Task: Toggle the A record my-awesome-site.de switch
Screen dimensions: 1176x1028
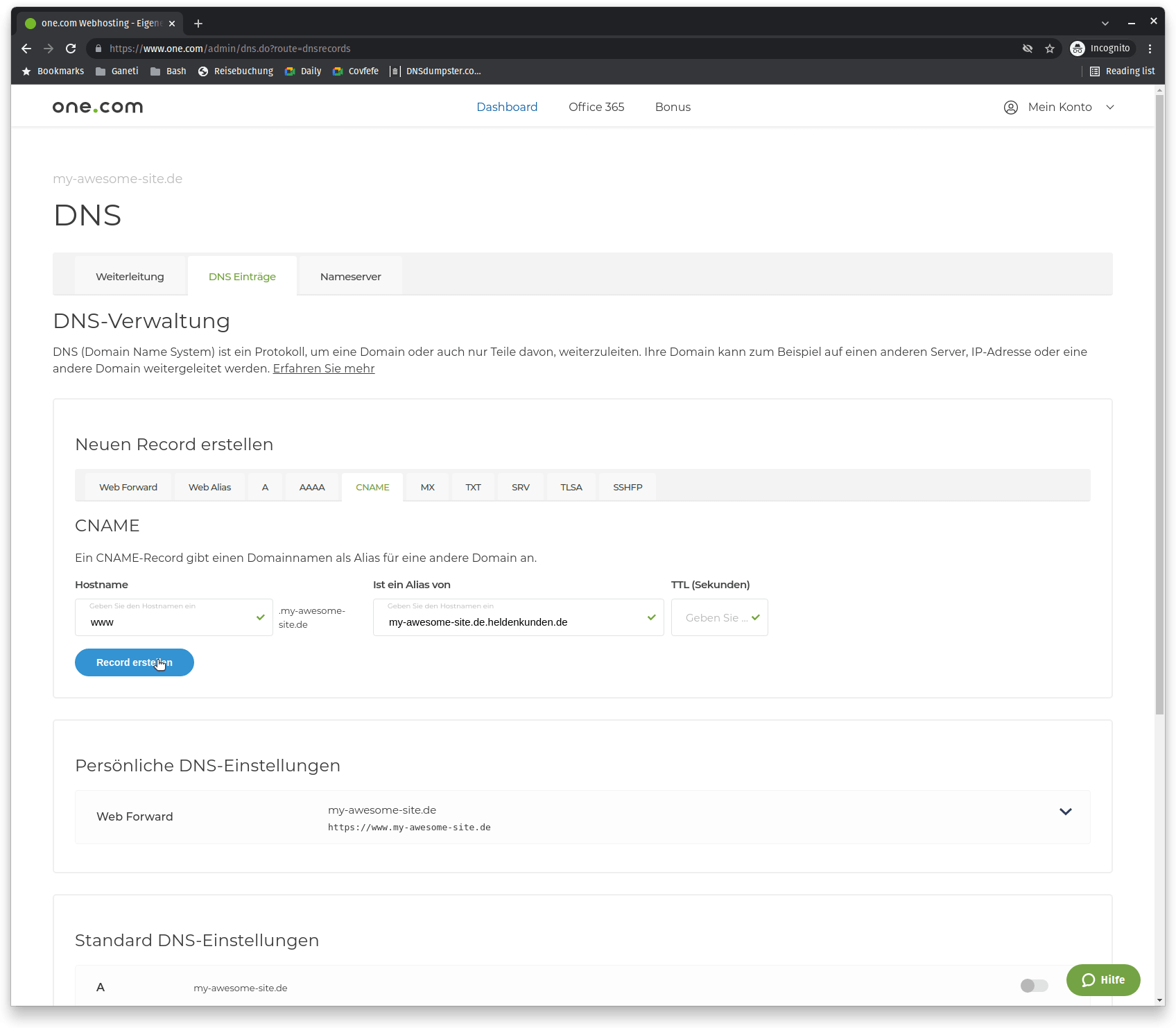Action: click(1034, 986)
